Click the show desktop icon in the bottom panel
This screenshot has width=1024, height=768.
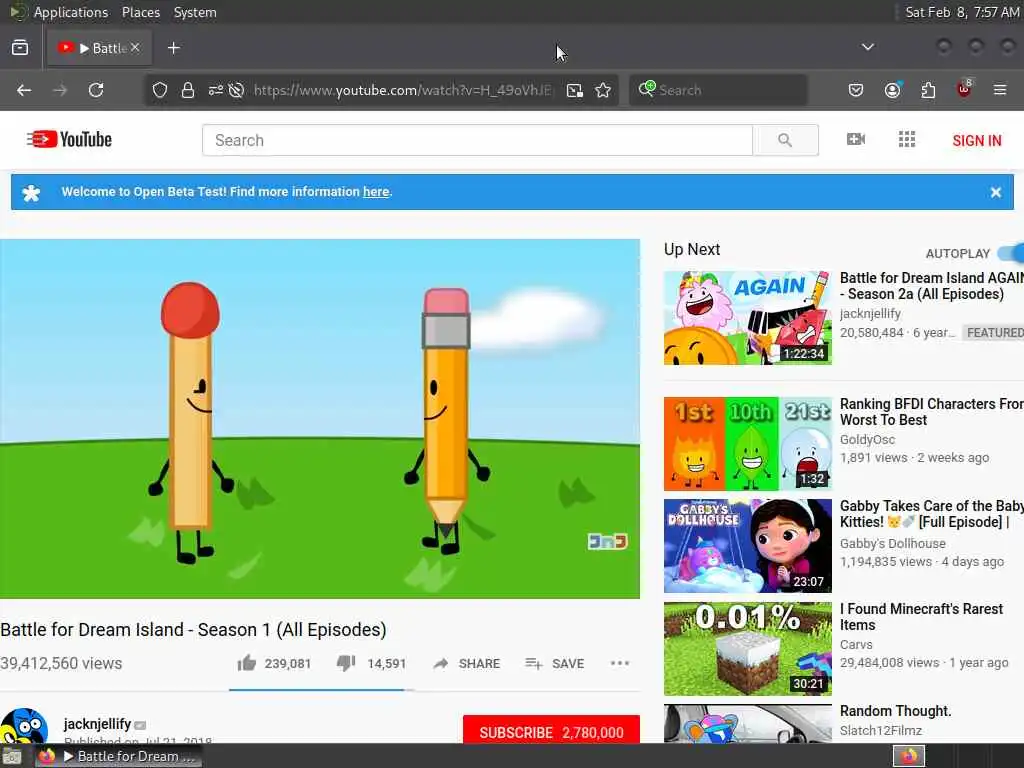pyautogui.click(x=13, y=757)
